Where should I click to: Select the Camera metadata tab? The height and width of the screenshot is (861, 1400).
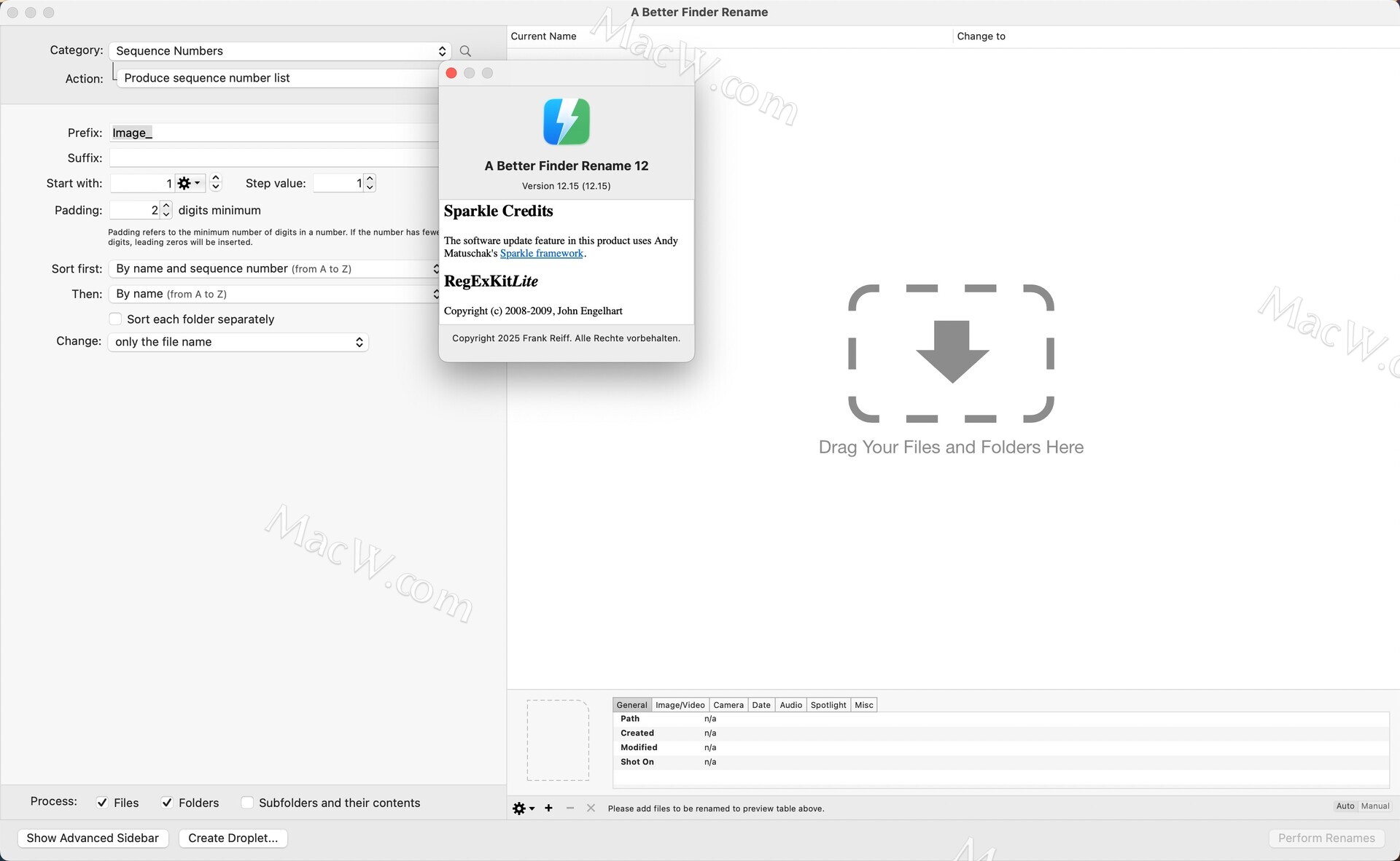(x=728, y=705)
